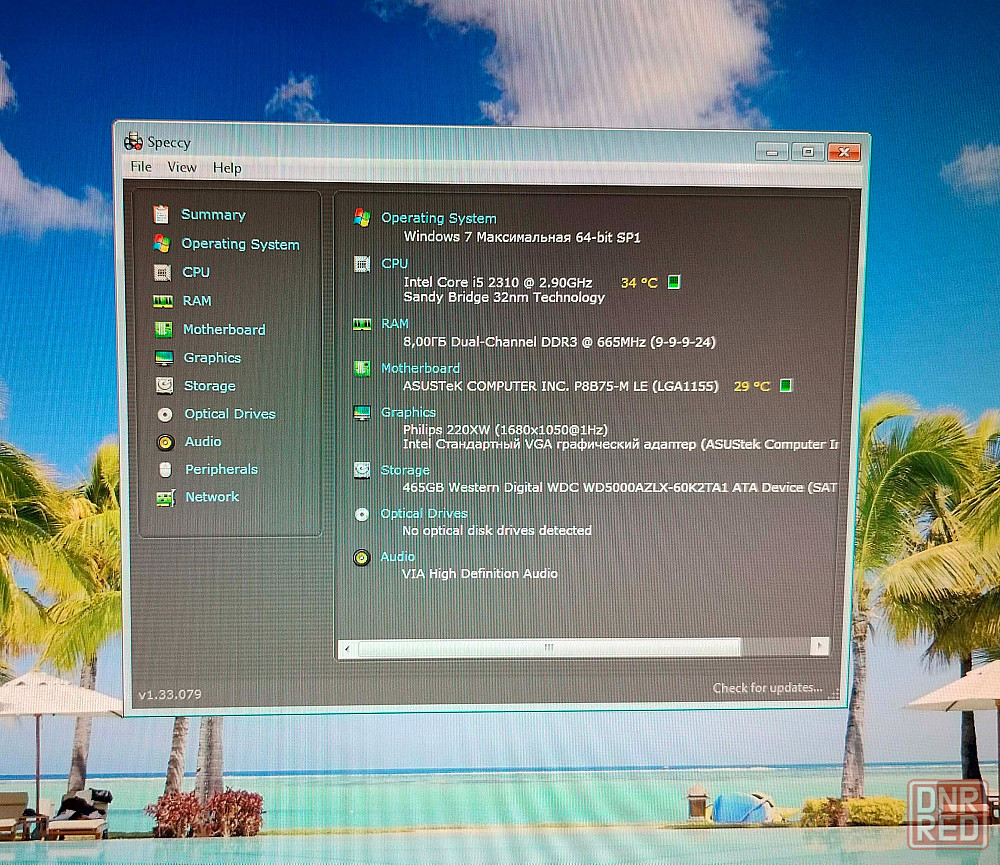This screenshot has height=865, width=1000.
Task: Click the Optical Drives disc icon in sidebar
Action: 165,414
